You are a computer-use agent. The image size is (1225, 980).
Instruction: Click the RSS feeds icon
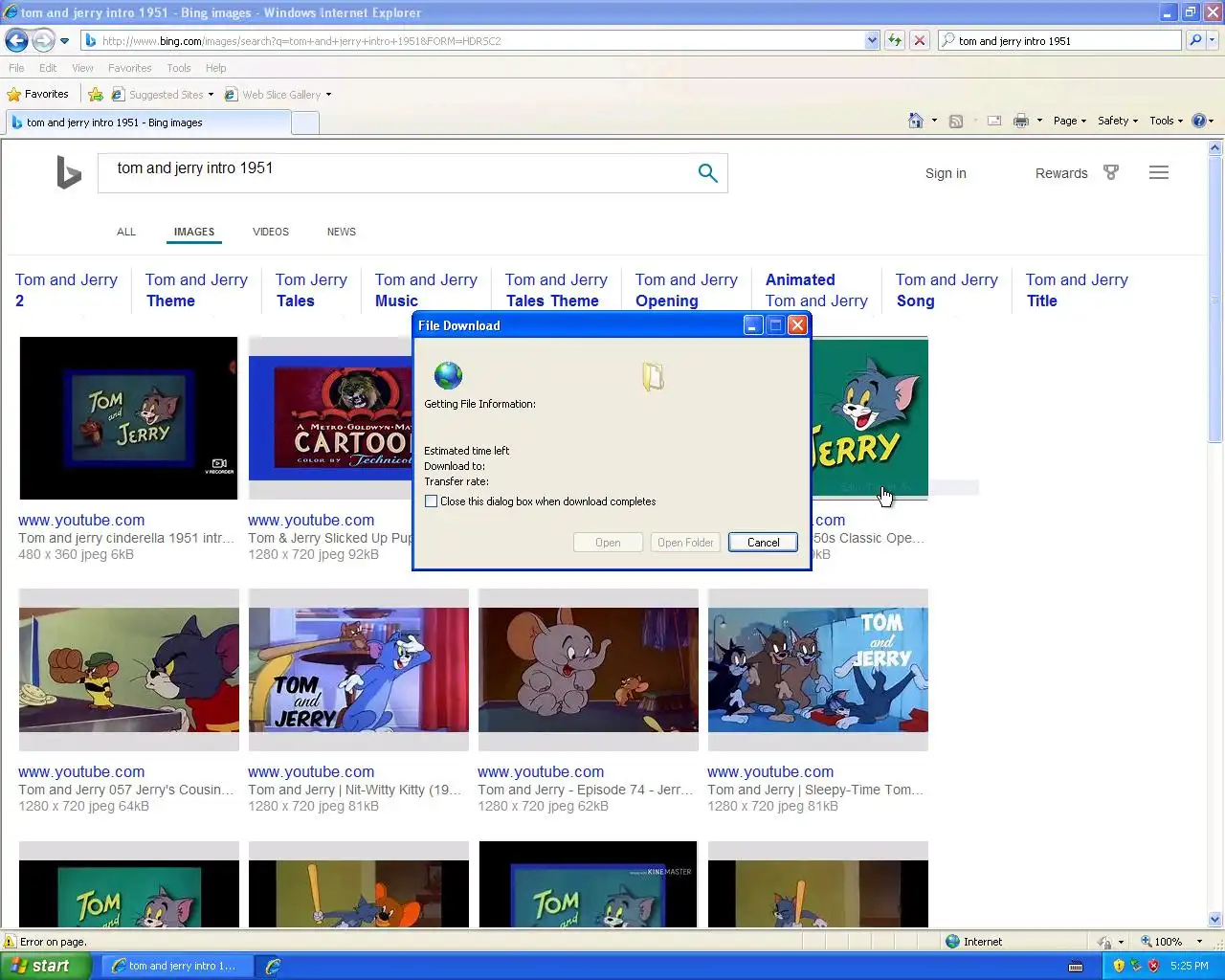coord(955,121)
